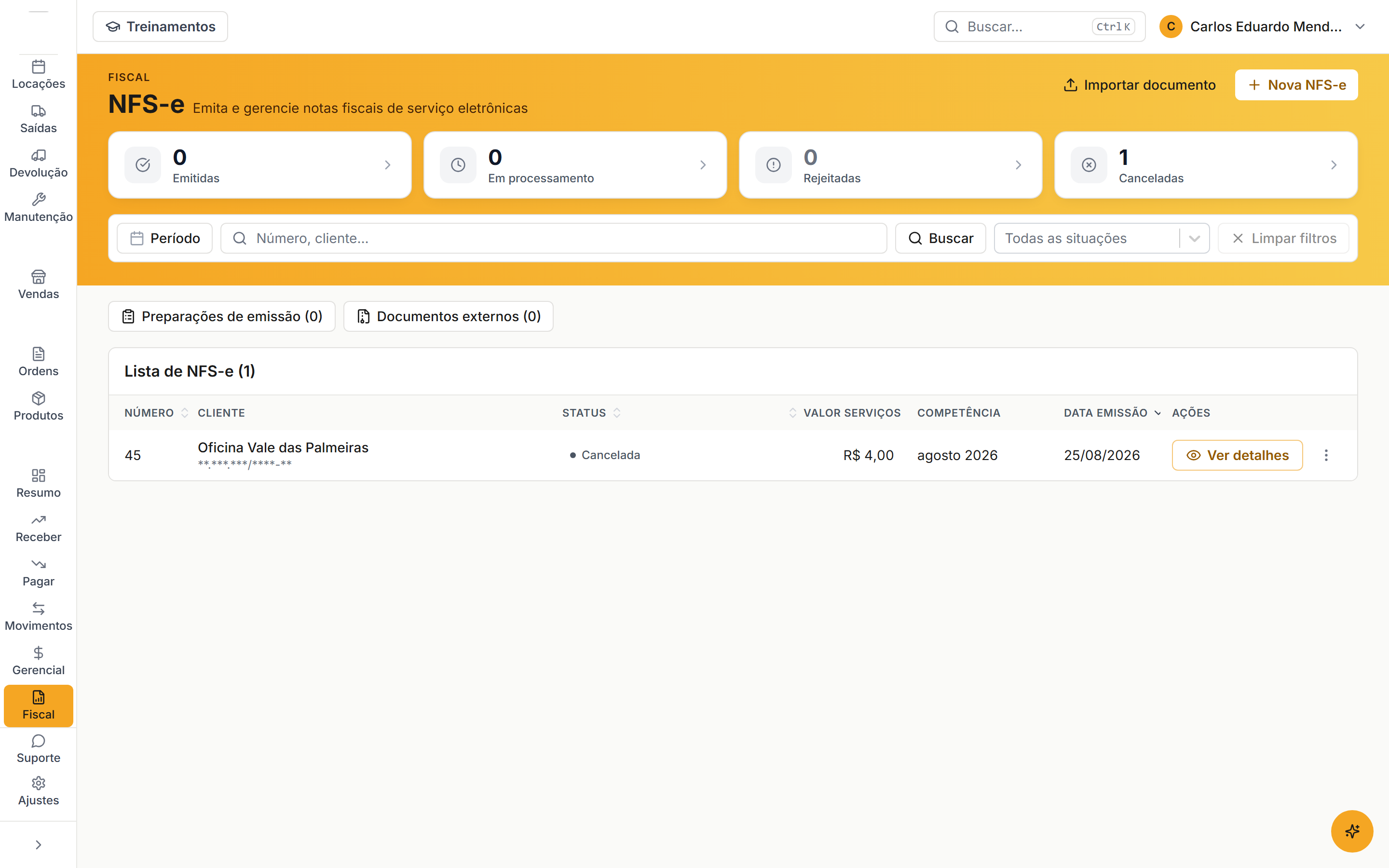
Task: Click Limpar filtros
Action: [1283, 238]
